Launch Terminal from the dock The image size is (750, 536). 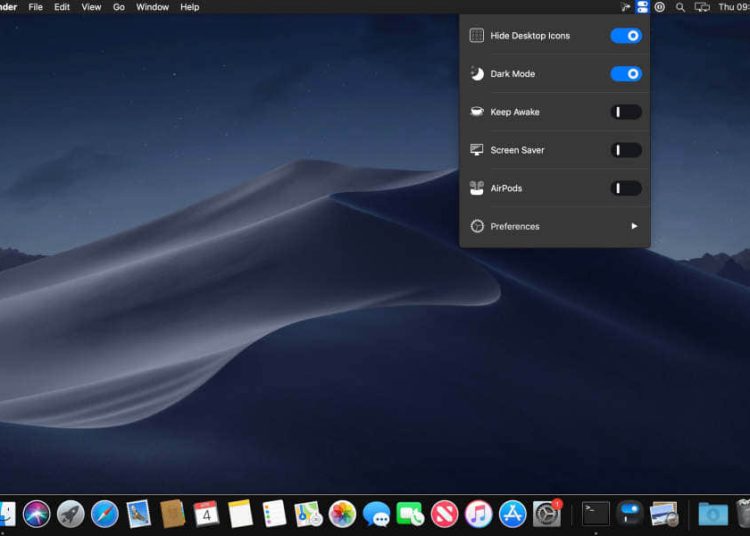[596, 514]
